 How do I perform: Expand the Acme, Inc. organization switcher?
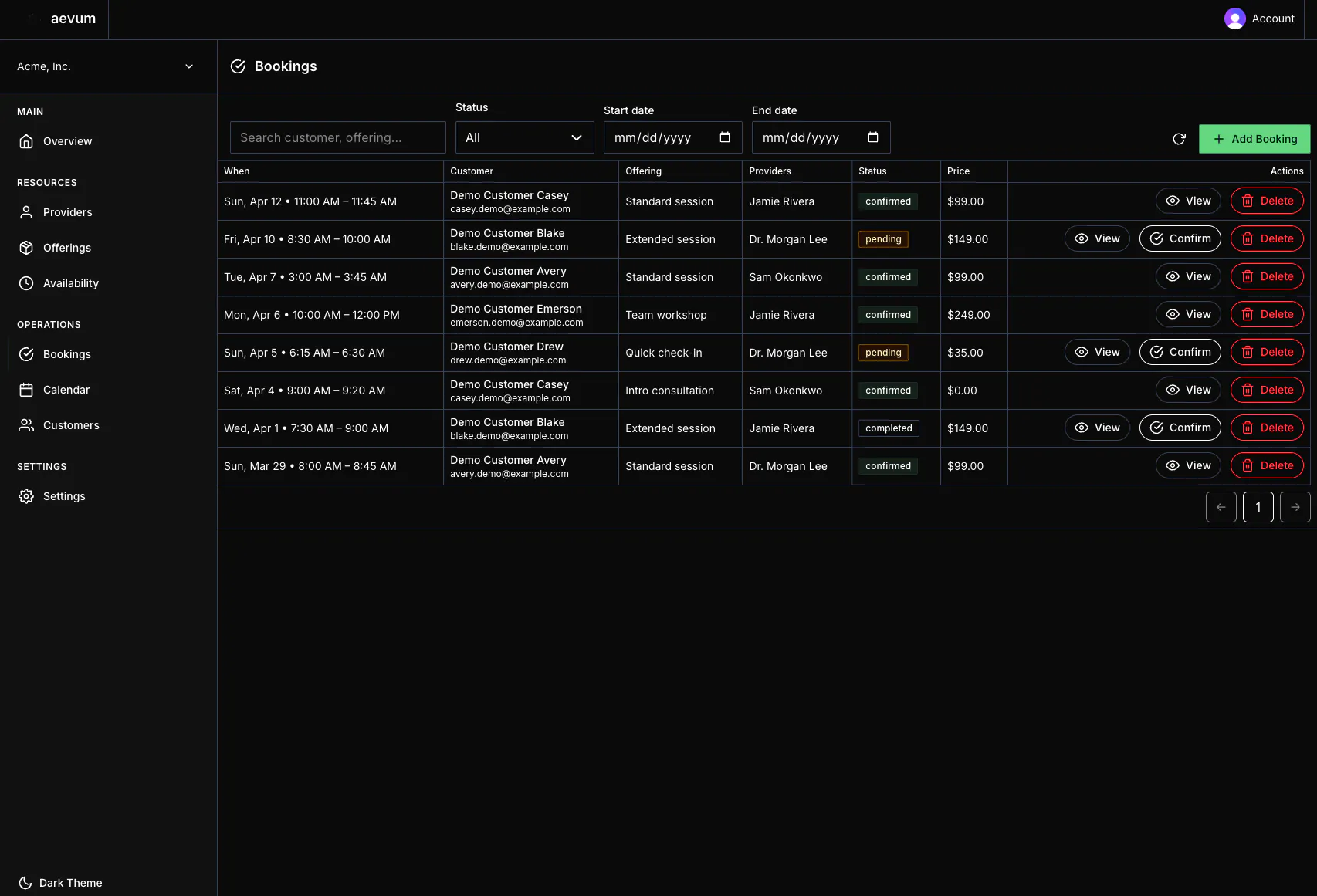pyautogui.click(x=108, y=66)
